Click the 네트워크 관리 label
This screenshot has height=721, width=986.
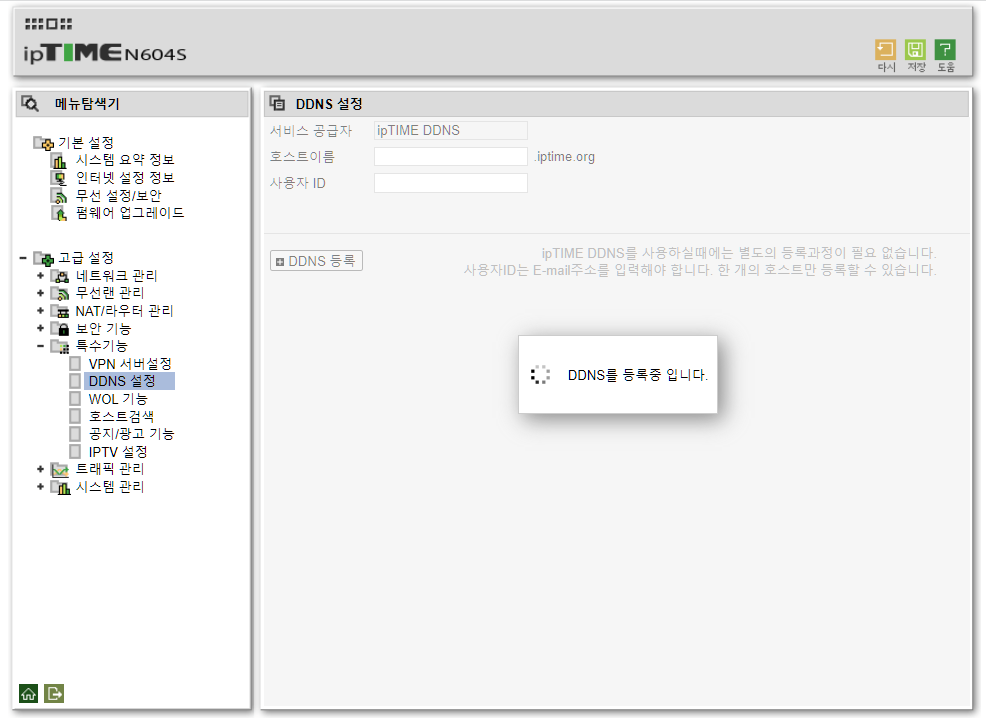click(x=116, y=275)
